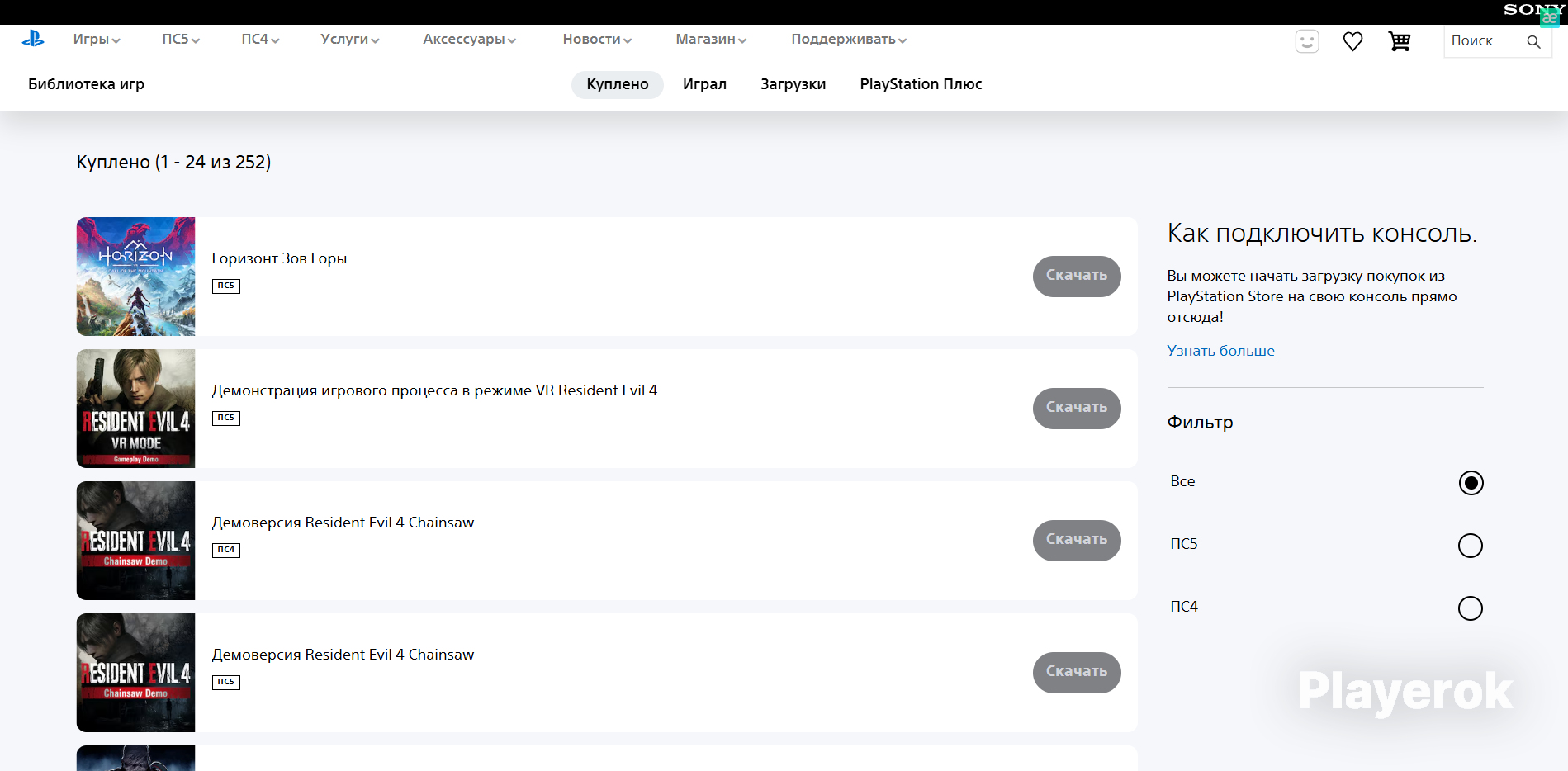Switch to the Куплено tab
Image resolution: width=1568 pixels, height=771 pixels.
coord(618,84)
